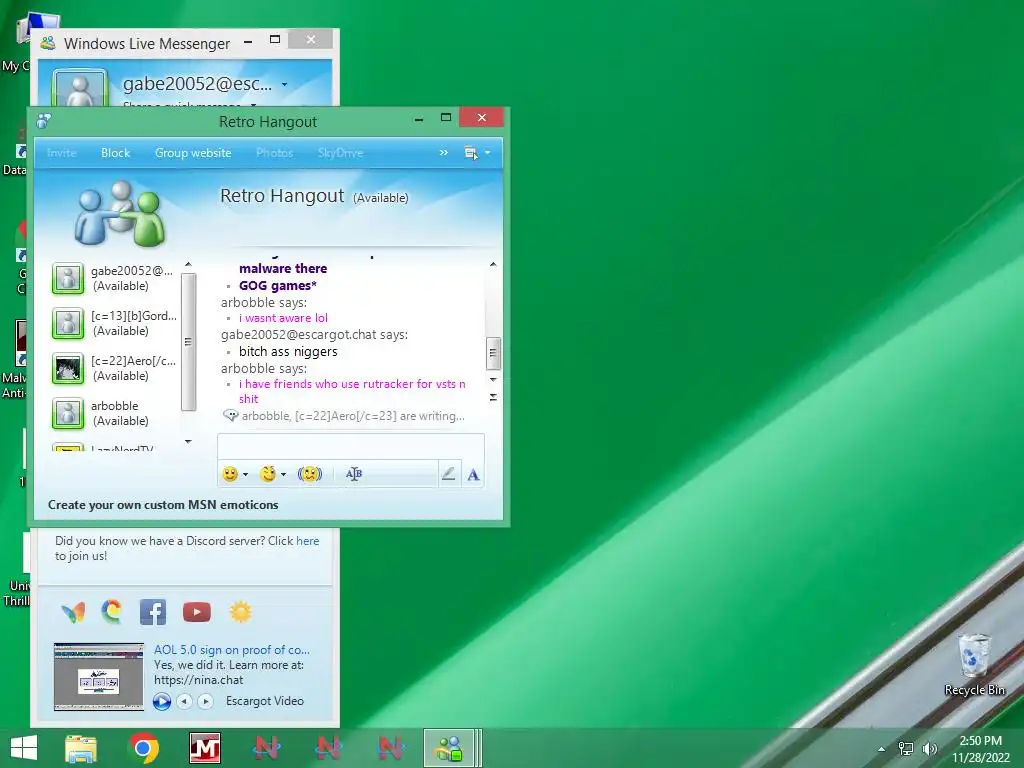This screenshot has height=768, width=1024.
Task: Click the participant list scrollbar thumb
Action: click(x=188, y=342)
